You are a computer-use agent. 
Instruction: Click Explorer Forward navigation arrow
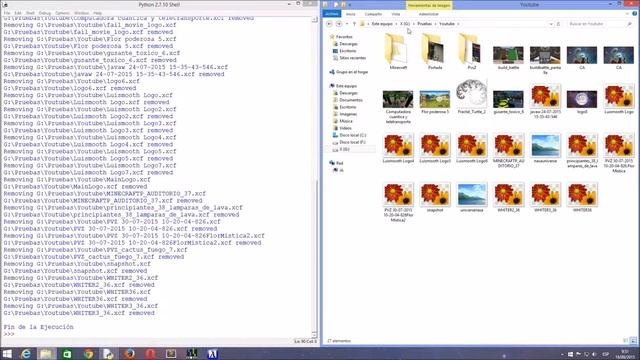339,24
